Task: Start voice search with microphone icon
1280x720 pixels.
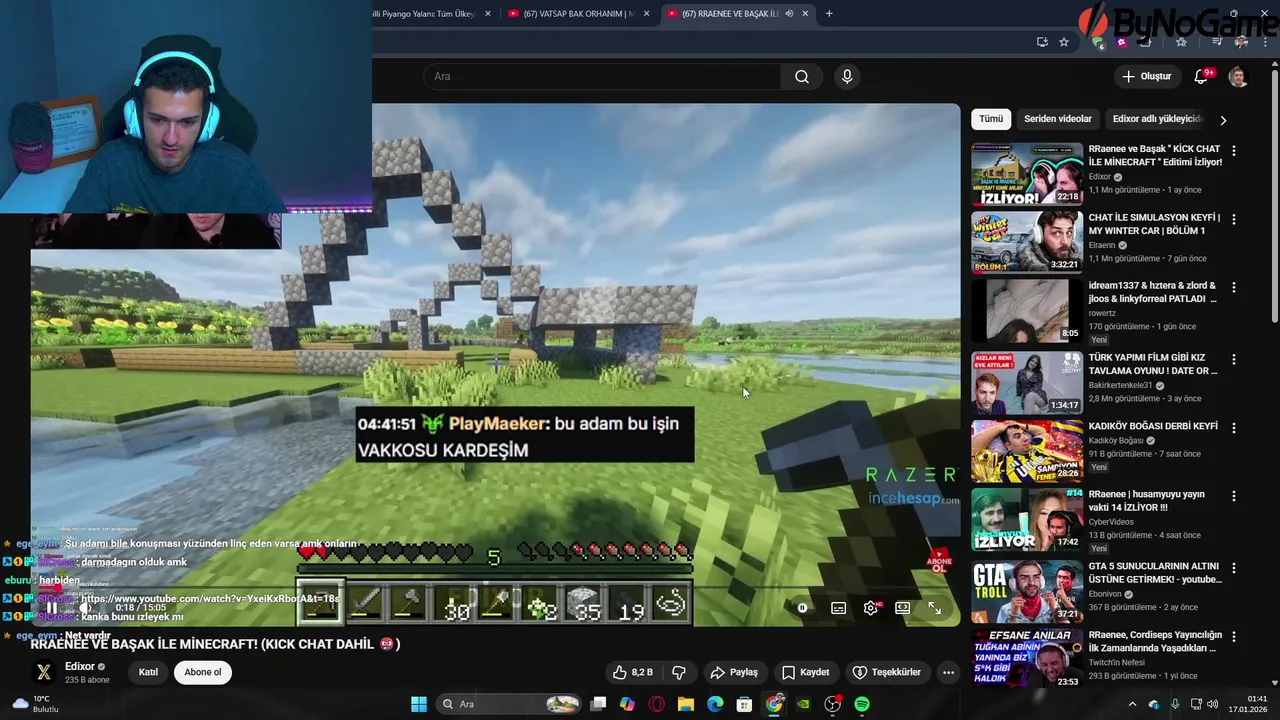Action: (x=847, y=77)
